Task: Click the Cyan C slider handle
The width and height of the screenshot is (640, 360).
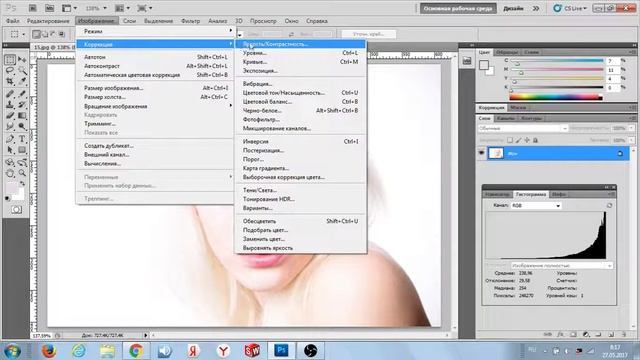Action: pos(517,64)
